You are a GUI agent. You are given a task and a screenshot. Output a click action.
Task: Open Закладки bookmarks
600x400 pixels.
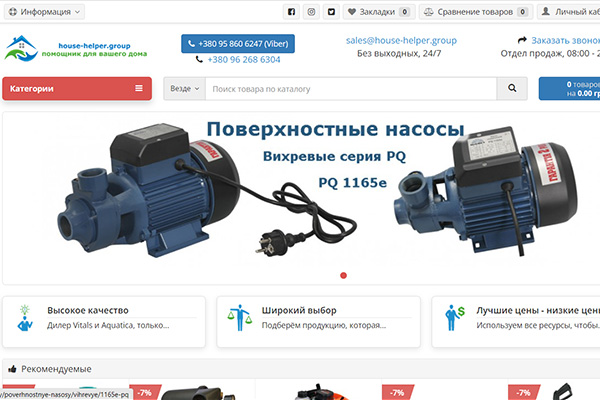point(378,12)
